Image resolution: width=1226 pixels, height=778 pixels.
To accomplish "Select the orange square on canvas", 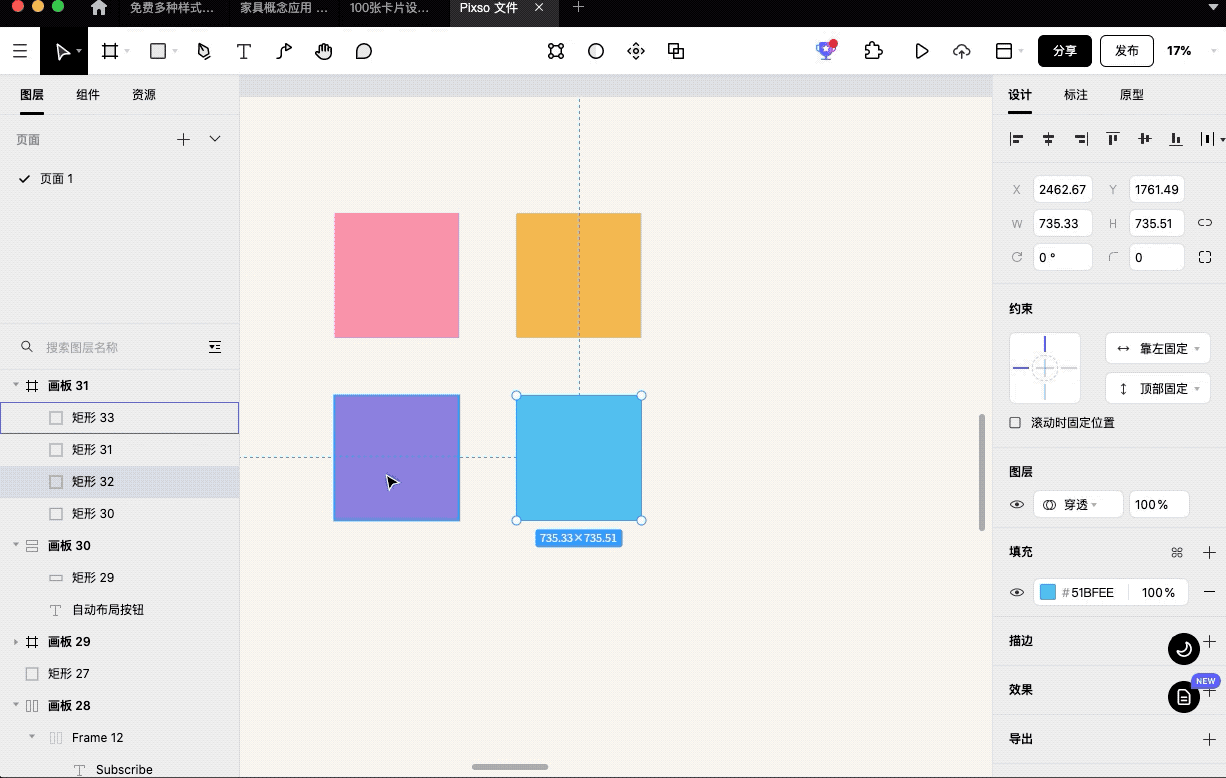I will point(579,275).
